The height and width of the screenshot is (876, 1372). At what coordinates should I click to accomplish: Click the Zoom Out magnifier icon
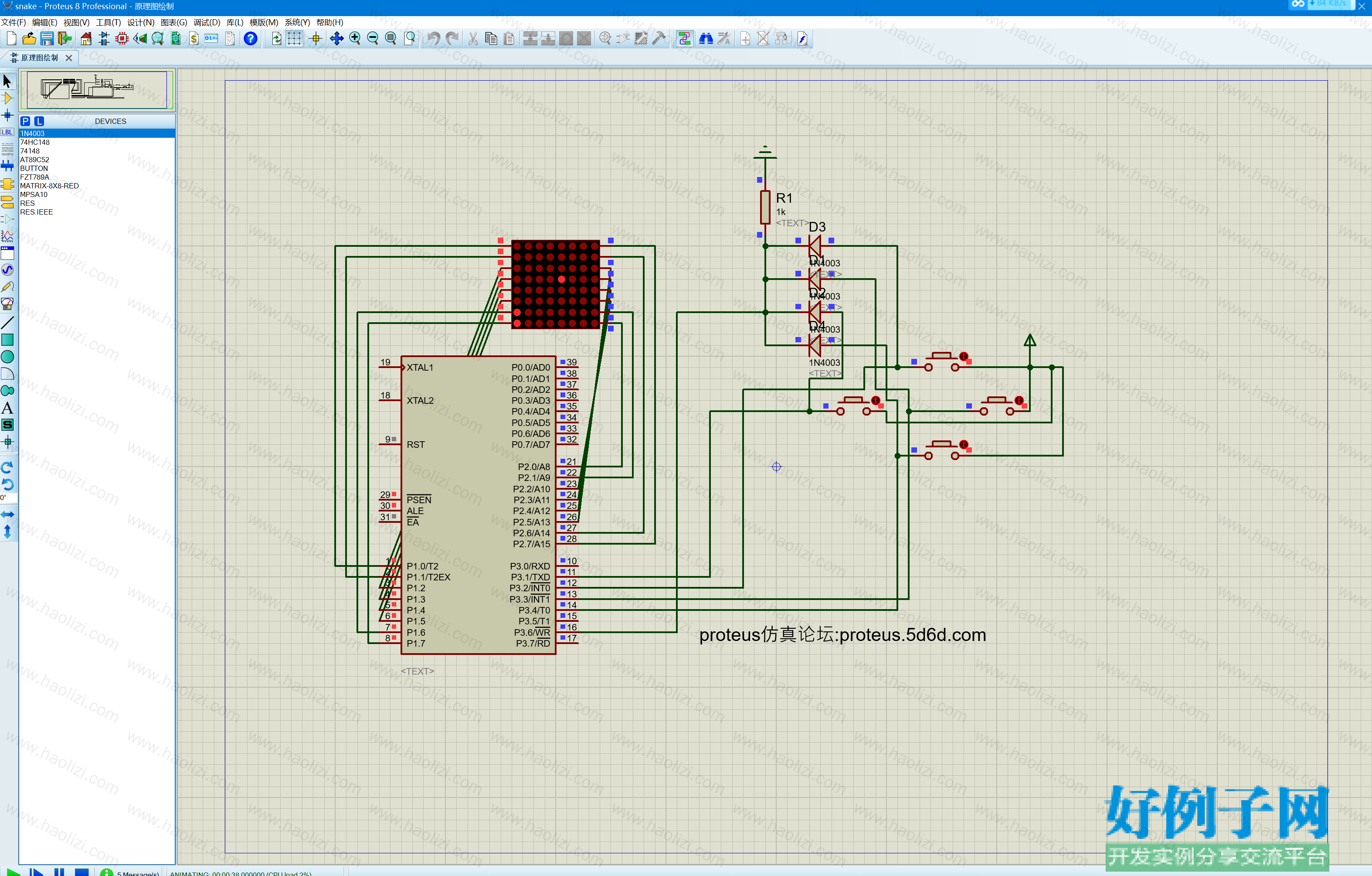click(373, 39)
